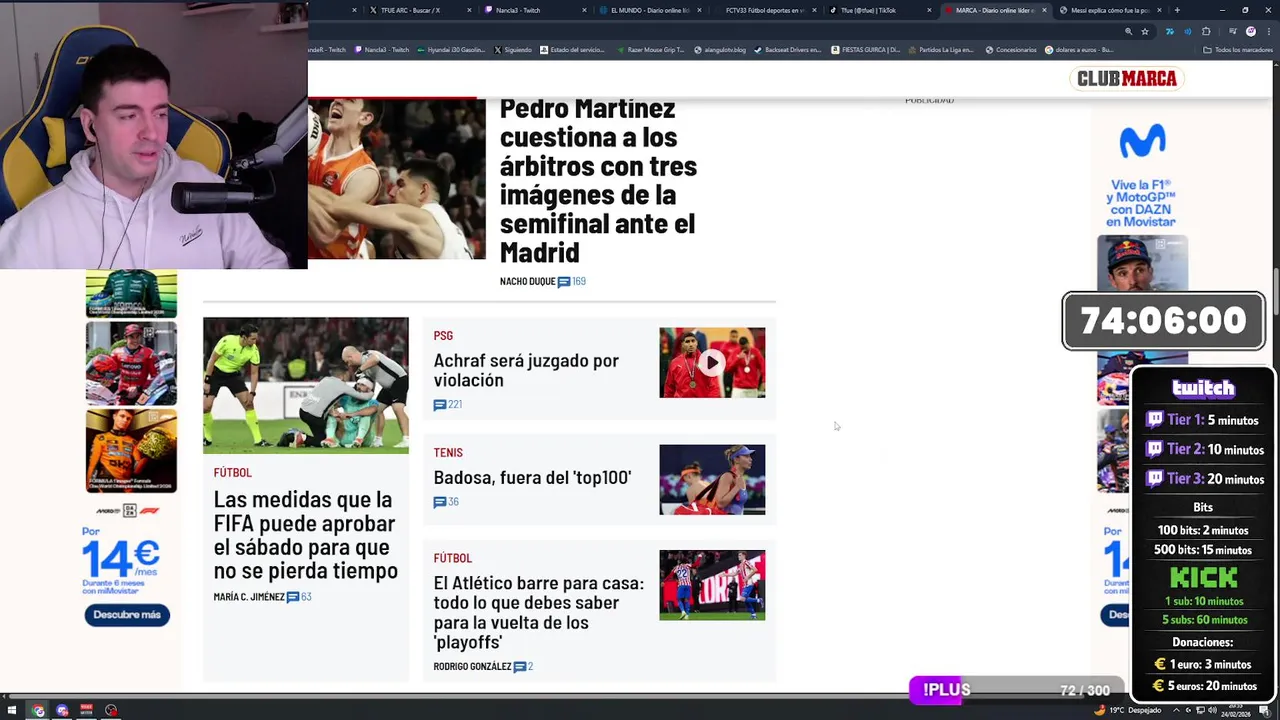
Task: Open the browser profile avatar icon
Action: (1250, 31)
